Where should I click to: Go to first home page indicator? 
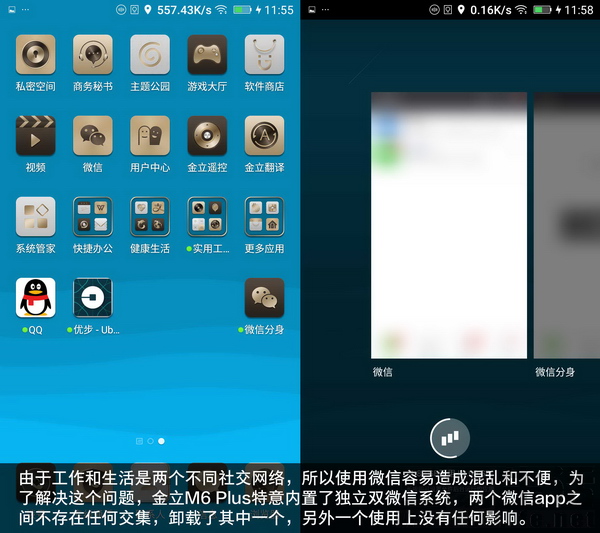[139, 441]
